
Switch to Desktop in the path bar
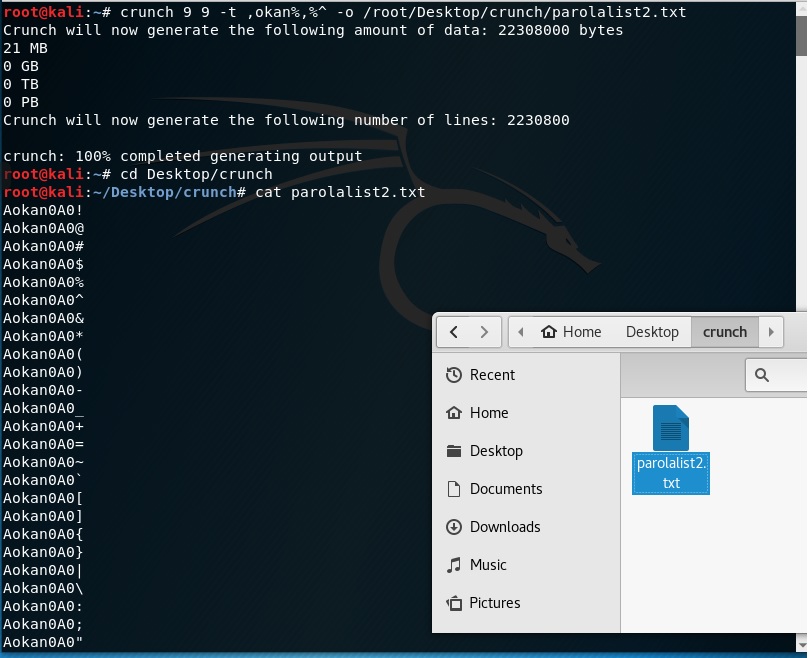coord(652,332)
